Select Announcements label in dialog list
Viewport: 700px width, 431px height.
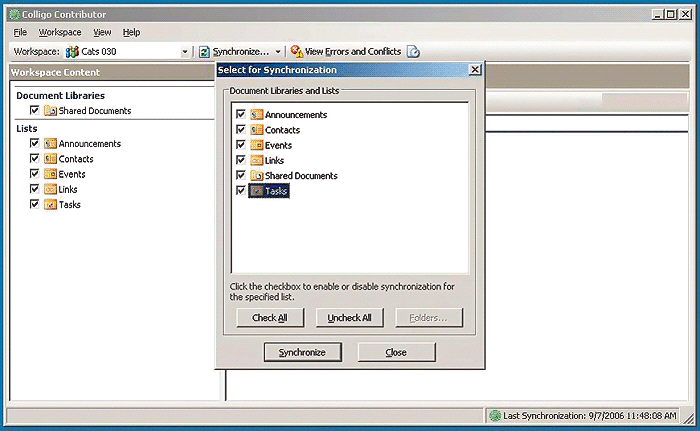click(296, 115)
